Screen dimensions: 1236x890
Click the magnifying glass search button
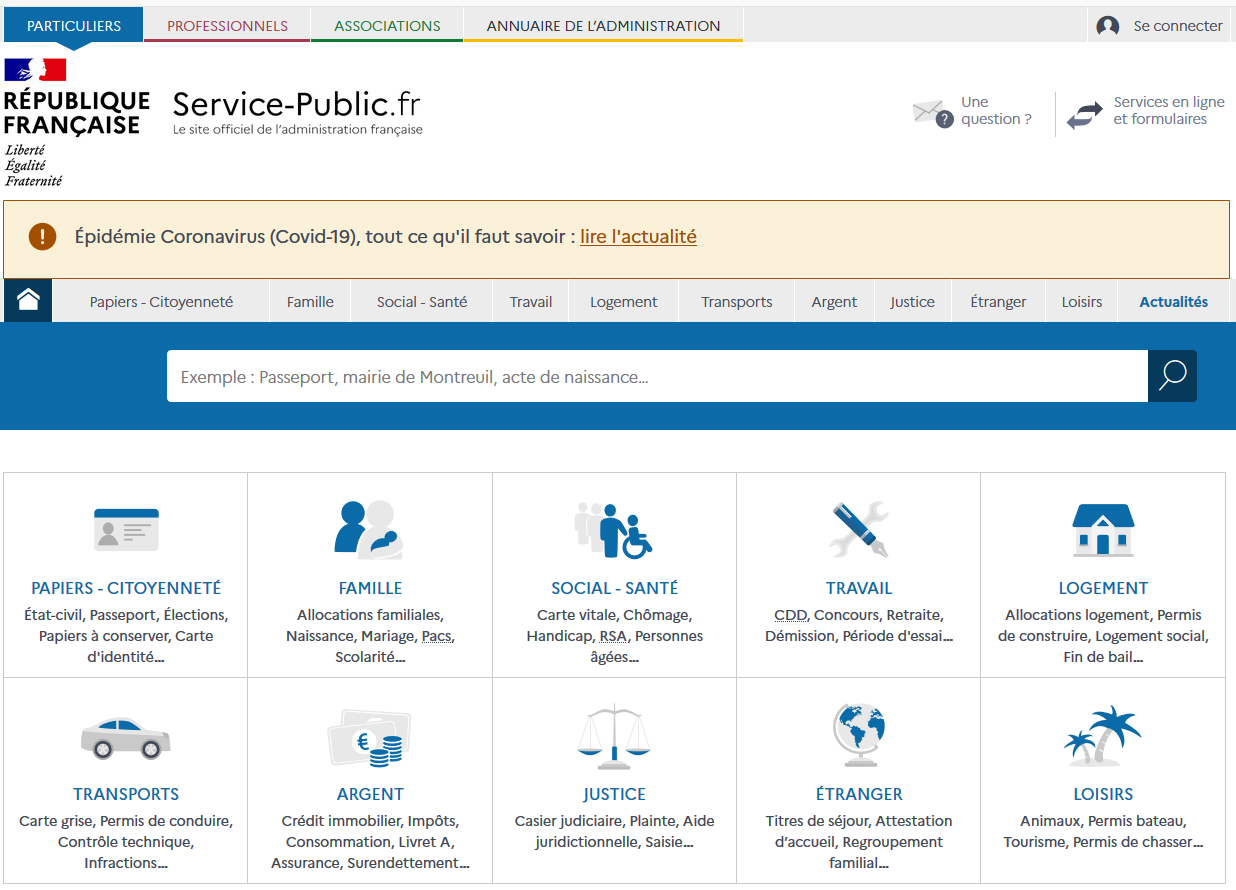click(x=1172, y=376)
